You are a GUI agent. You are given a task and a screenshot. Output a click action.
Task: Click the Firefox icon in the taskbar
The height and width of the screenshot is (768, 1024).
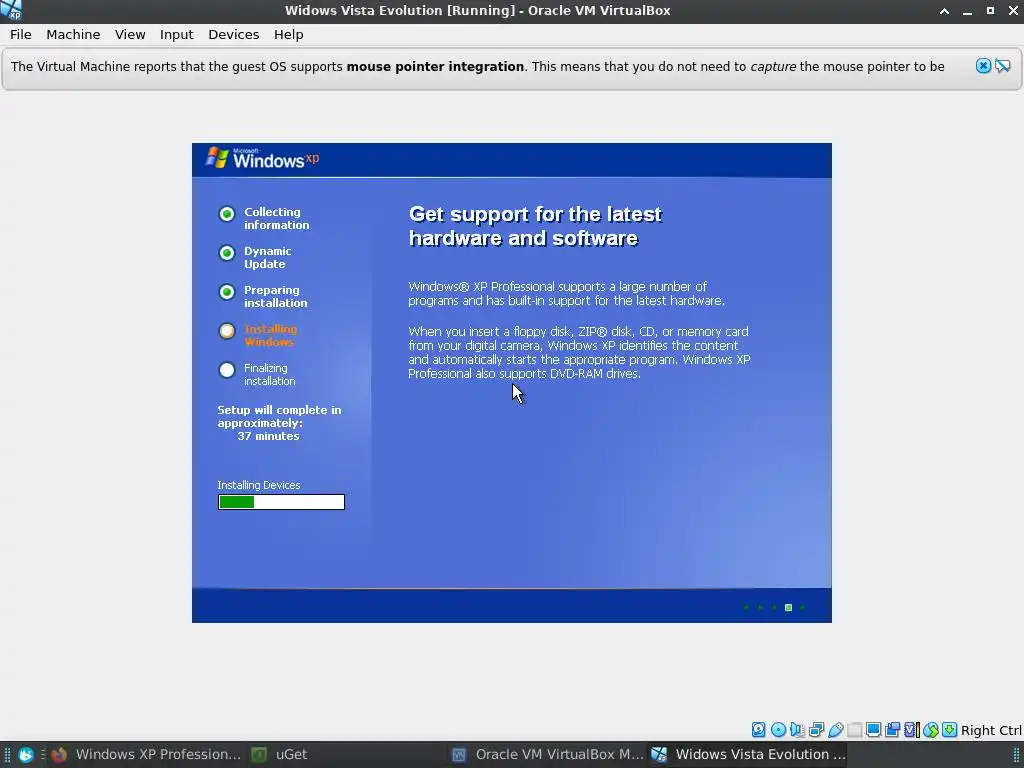point(59,755)
